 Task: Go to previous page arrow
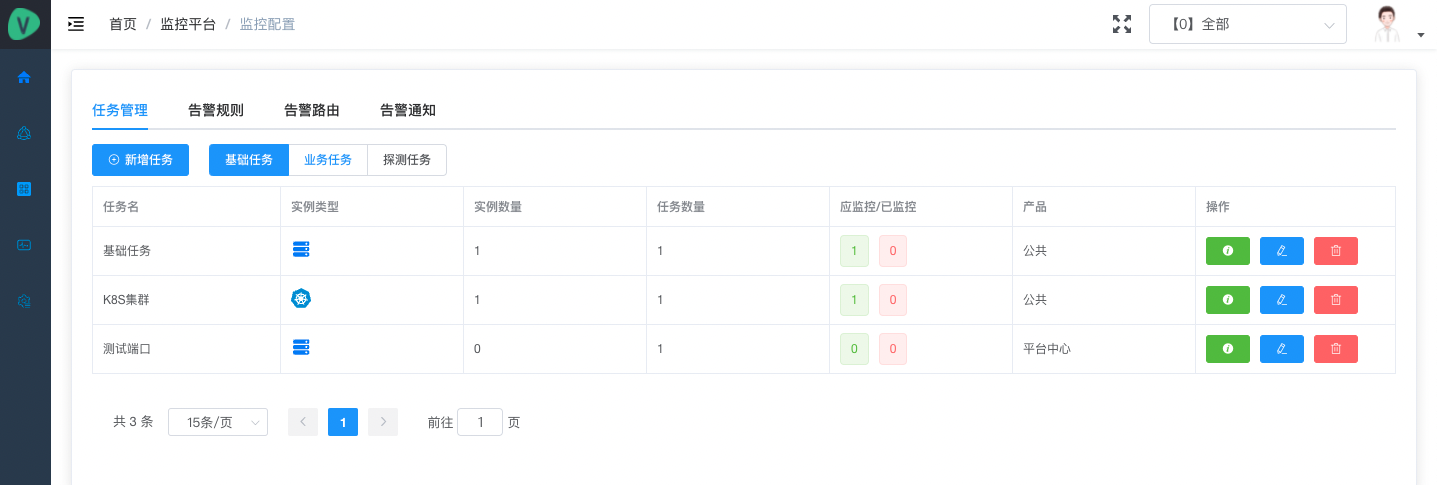[303, 422]
